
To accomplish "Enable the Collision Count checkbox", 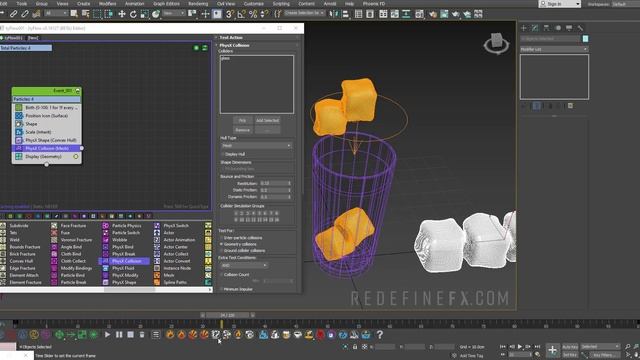I will click(222, 275).
